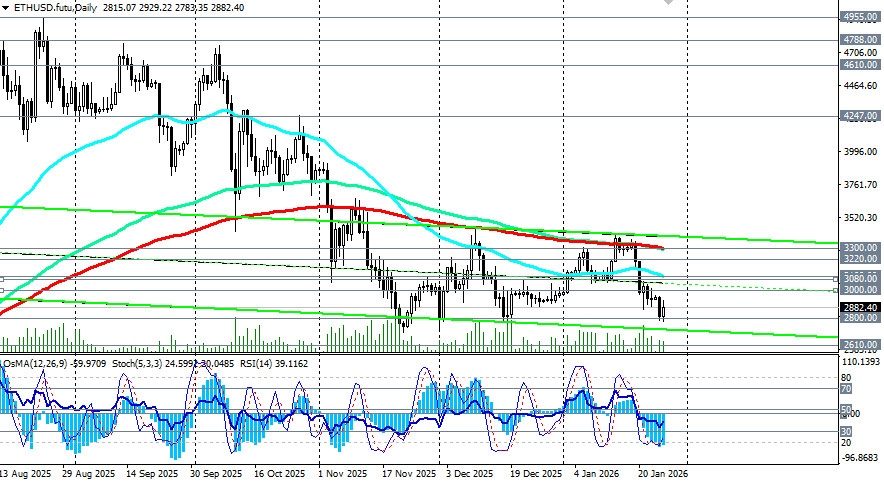Click the 2610.00 level label
Viewport: 884px width, 483px height.
[859, 345]
